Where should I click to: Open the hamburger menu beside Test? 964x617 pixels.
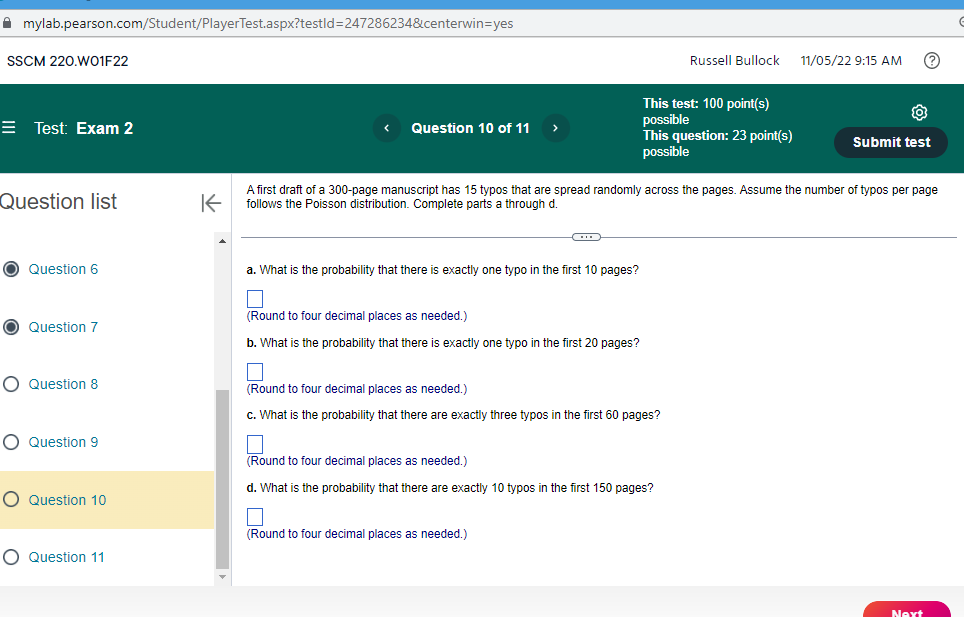pyautogui.click(x=9, y=128)
